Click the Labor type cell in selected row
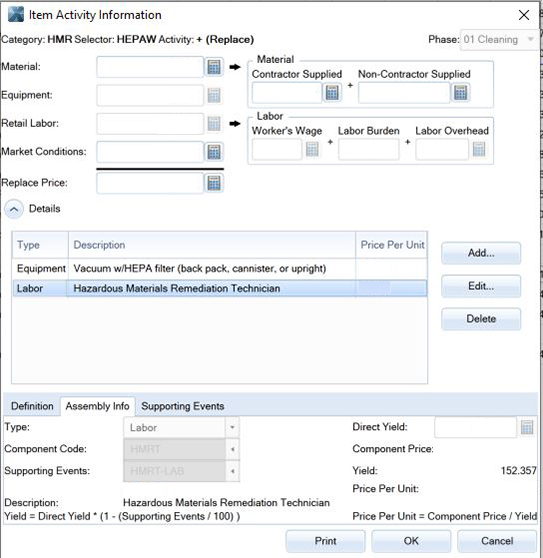Screen dimensions: 543x558 tap(40, 289)
